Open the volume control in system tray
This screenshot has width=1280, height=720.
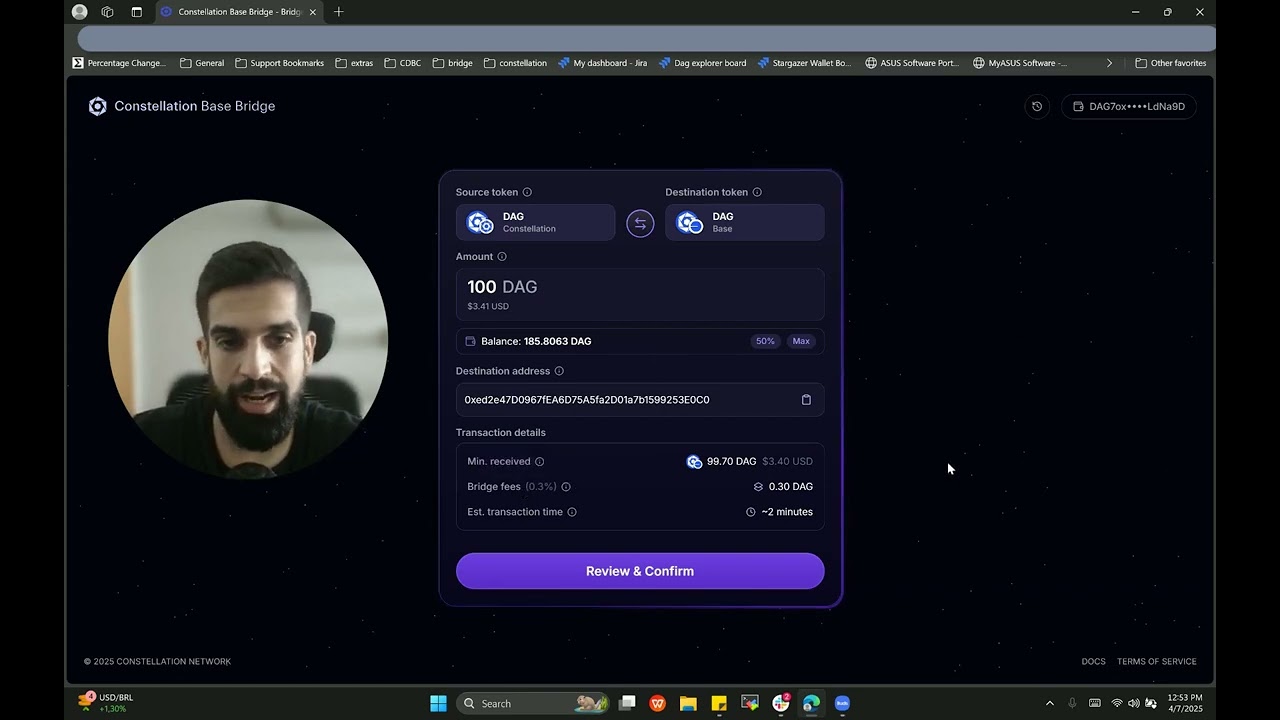click(1133, 703)
